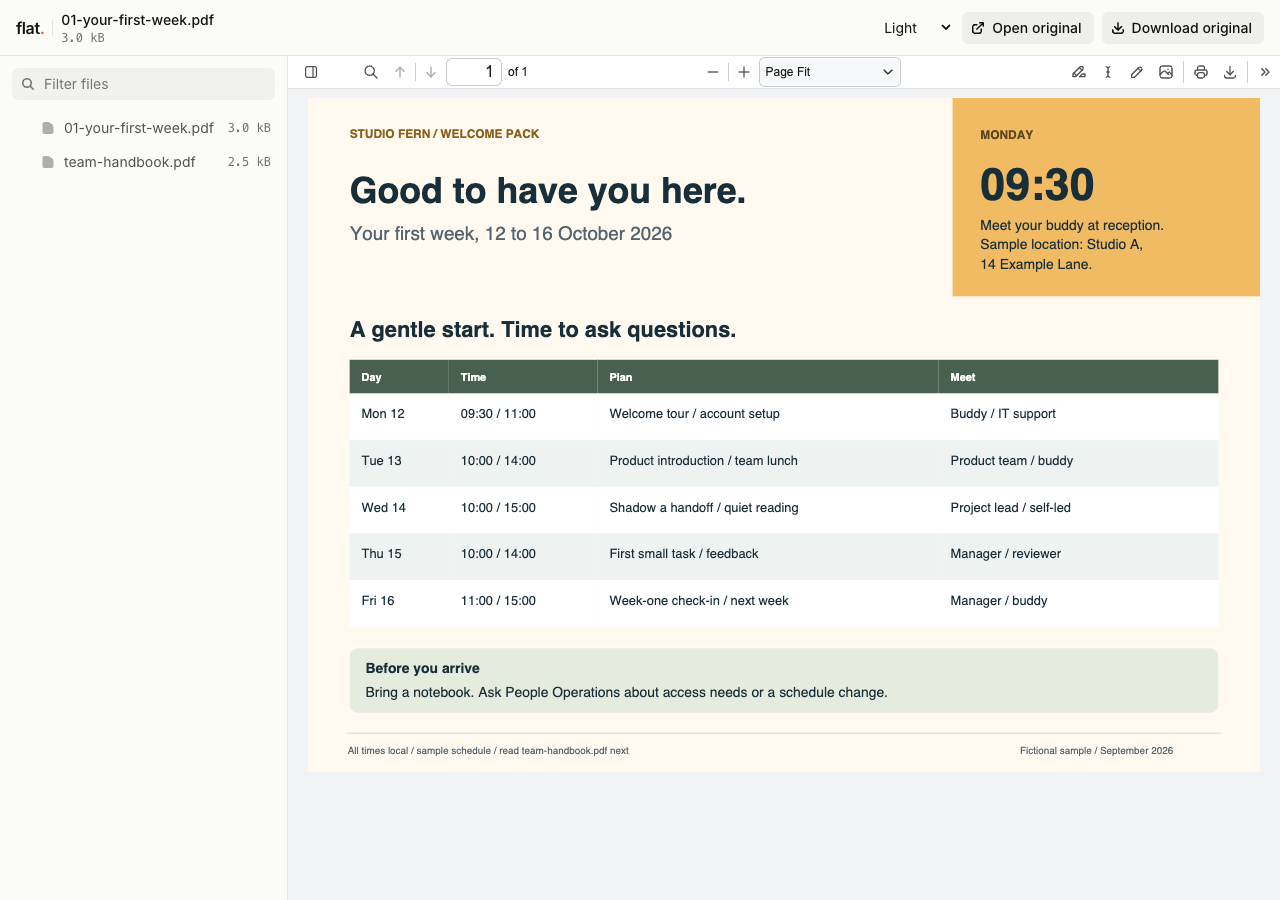This screenshot has width=1280, height=900.
Task: Print the PDF document
Action: tap(1201, 72)
